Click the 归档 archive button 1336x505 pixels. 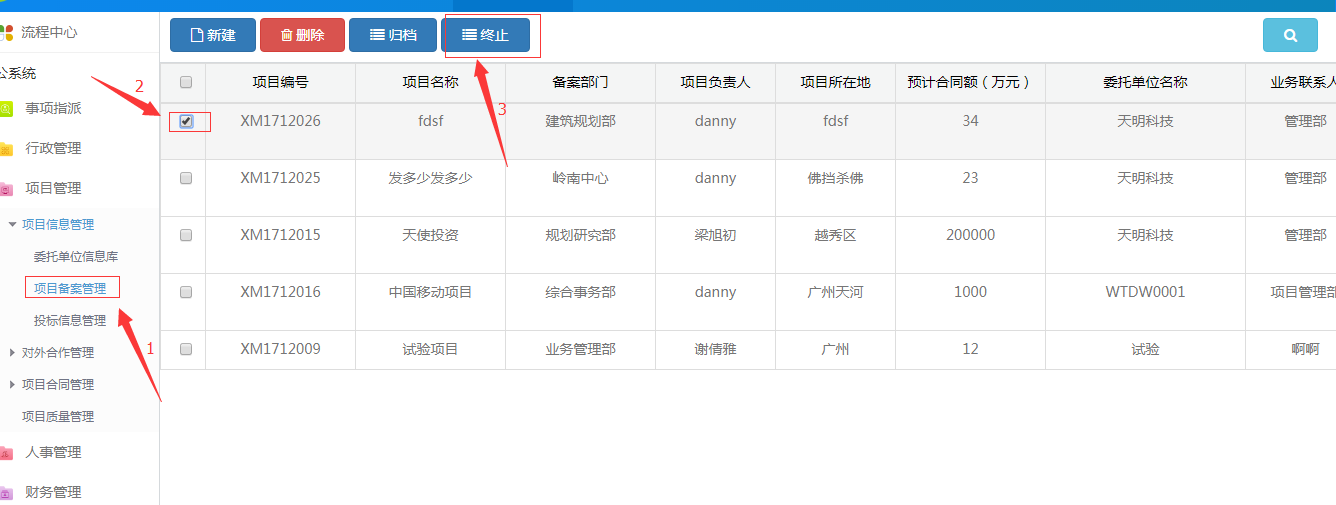click(393, 35)
